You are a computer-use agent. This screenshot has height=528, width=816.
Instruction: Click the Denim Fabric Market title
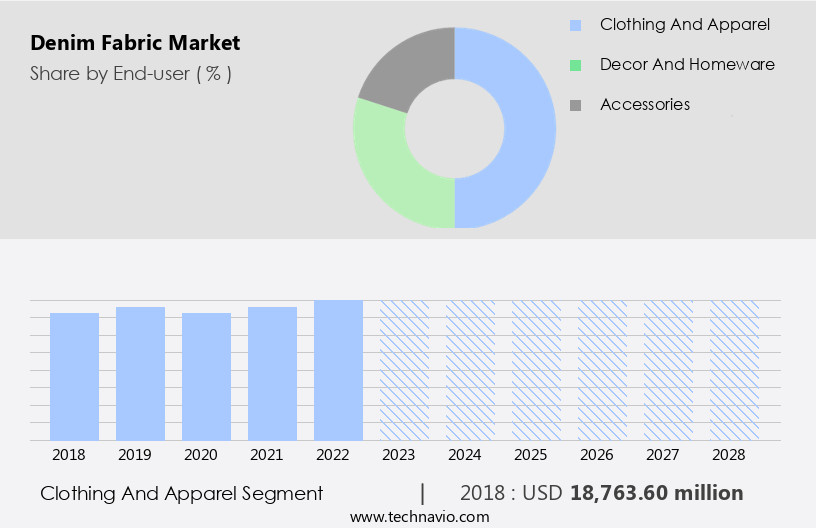pos(134,43)
